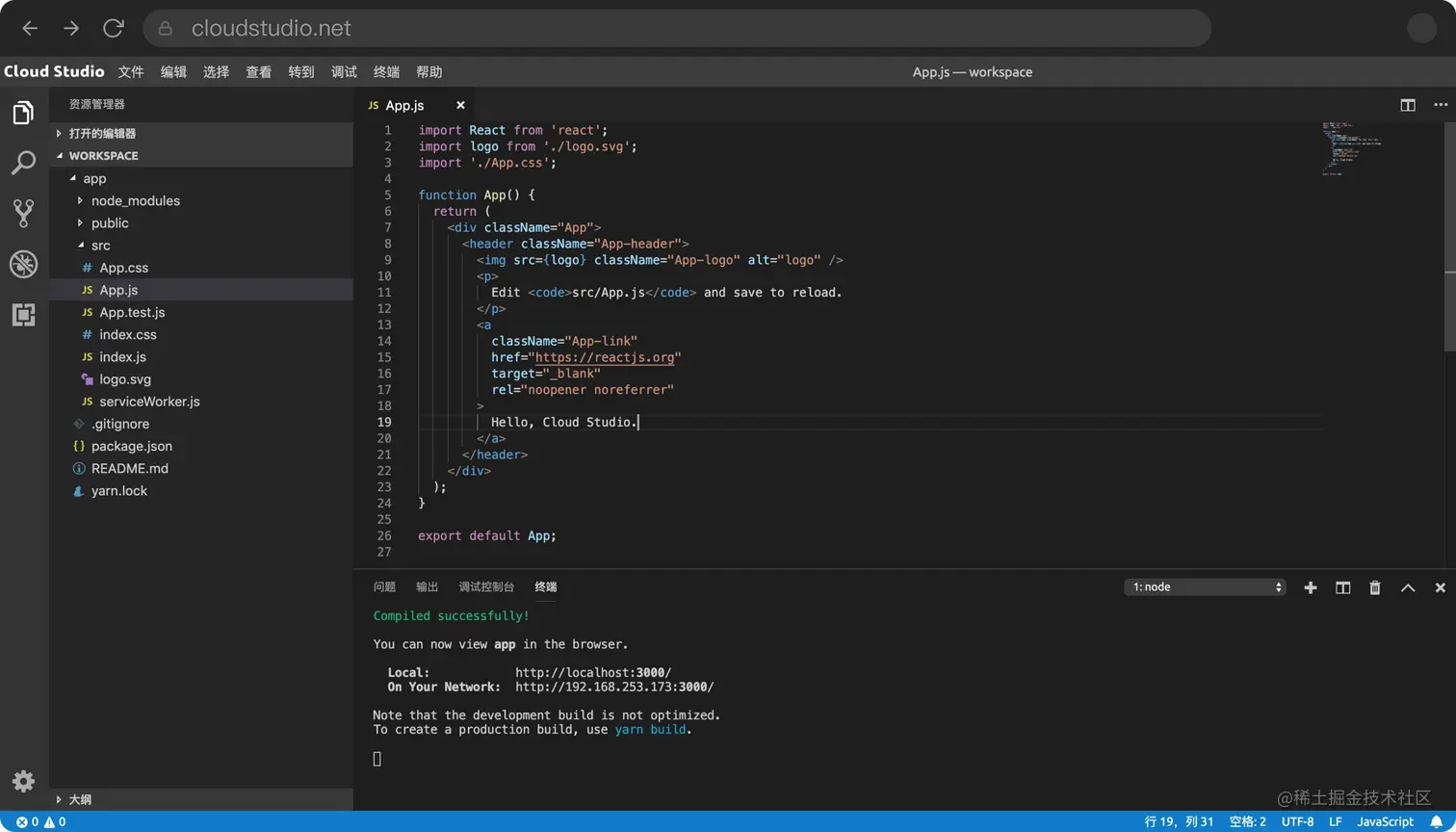Switch to the 调试控制台 panel tab
1456x832 pixels.
486,587
